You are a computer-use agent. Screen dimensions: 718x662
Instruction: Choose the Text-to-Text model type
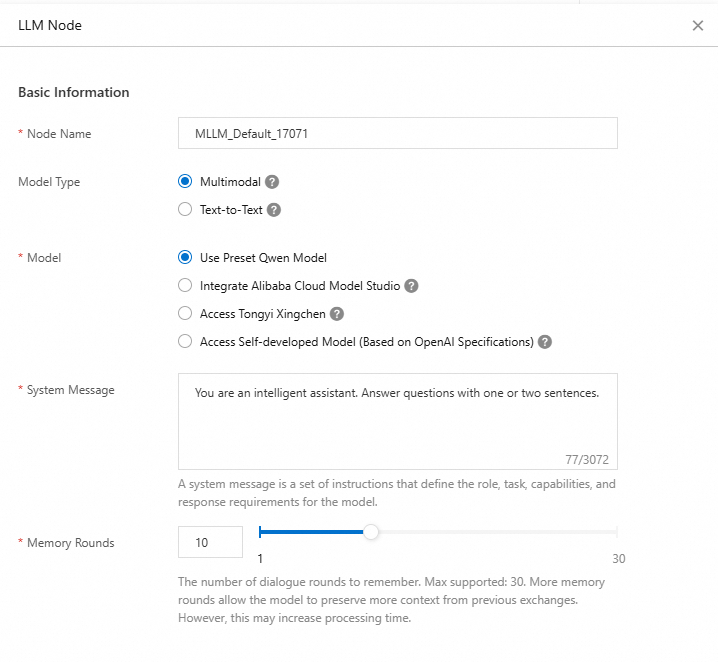(x=184, y=210)
